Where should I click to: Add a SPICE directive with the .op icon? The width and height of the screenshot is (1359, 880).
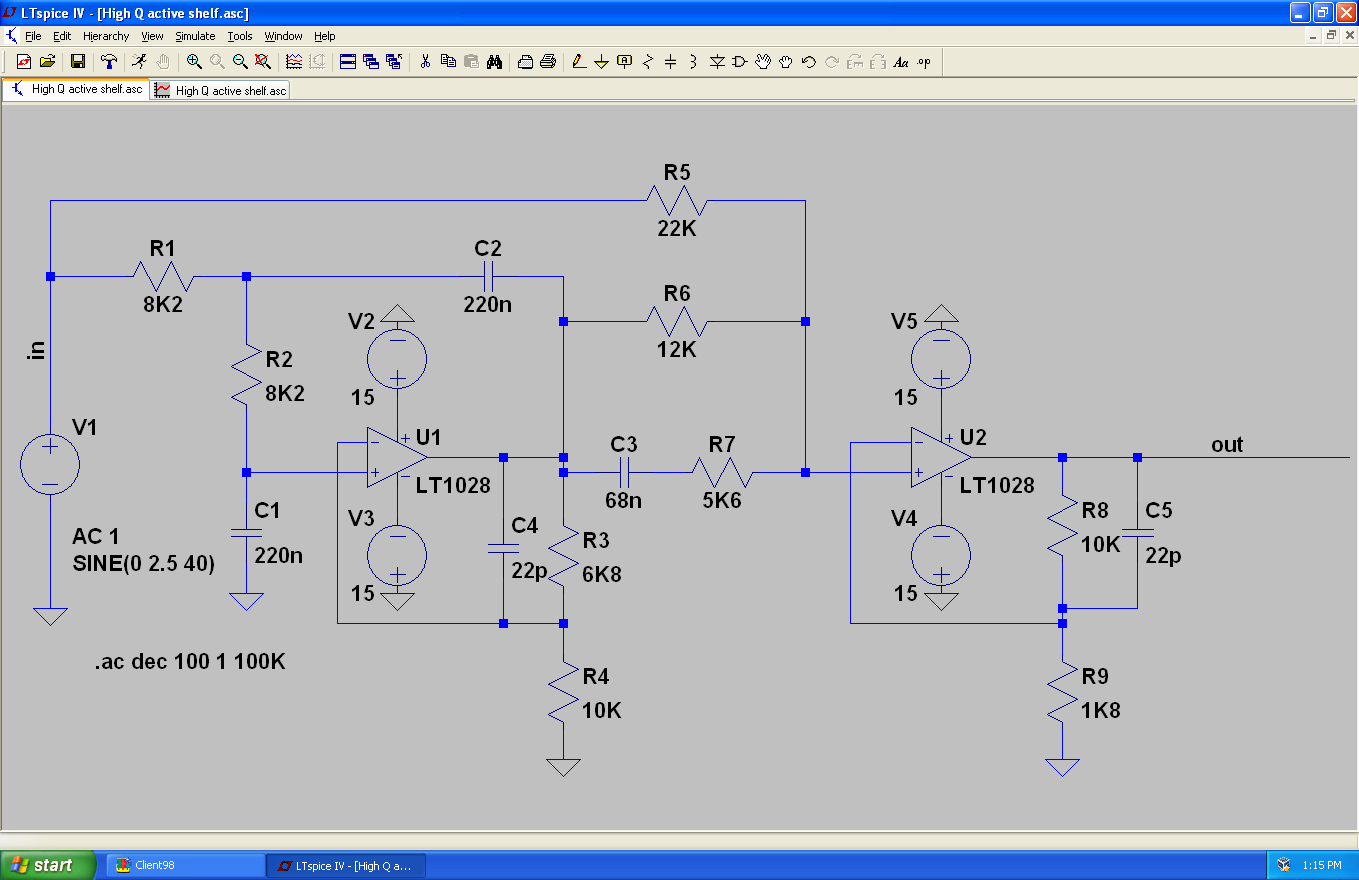point(924,62)
